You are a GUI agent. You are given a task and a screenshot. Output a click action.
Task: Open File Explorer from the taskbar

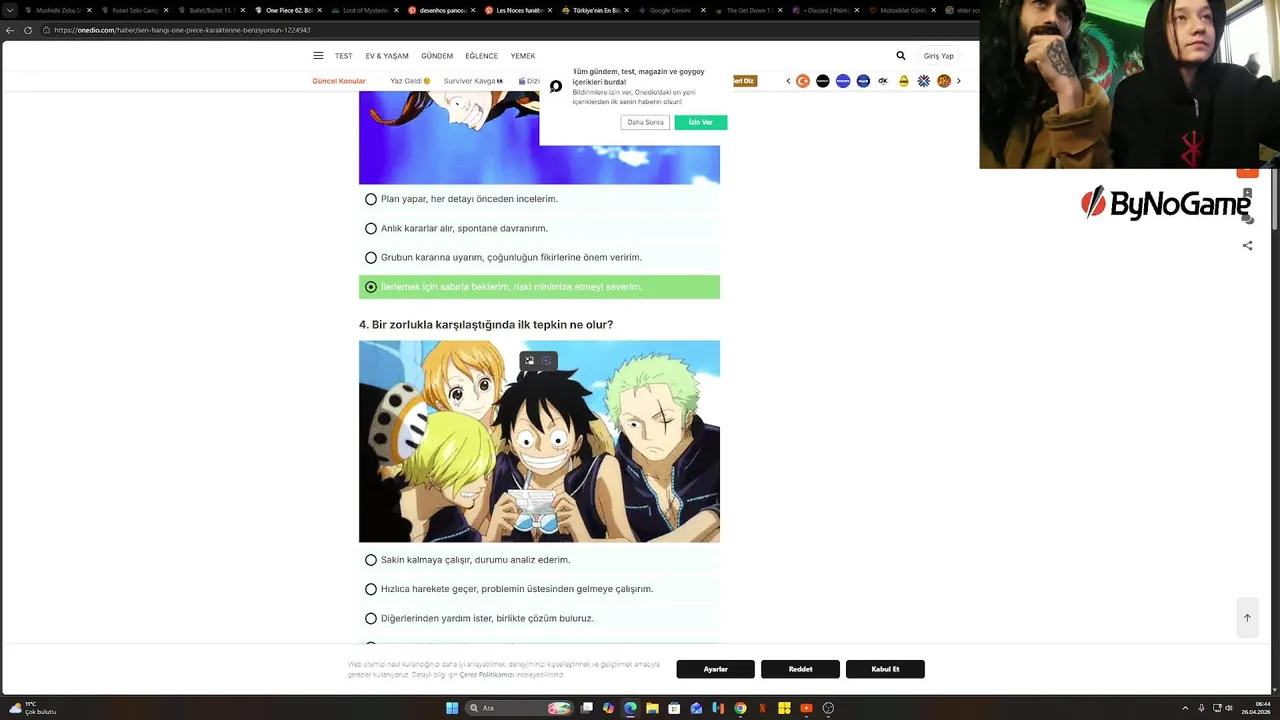[652, 708]
